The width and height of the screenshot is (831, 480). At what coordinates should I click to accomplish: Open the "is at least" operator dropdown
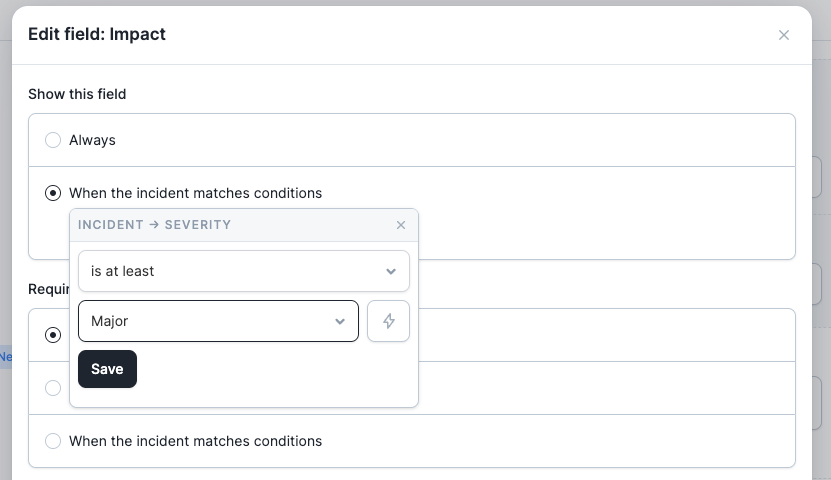point(243,271)
